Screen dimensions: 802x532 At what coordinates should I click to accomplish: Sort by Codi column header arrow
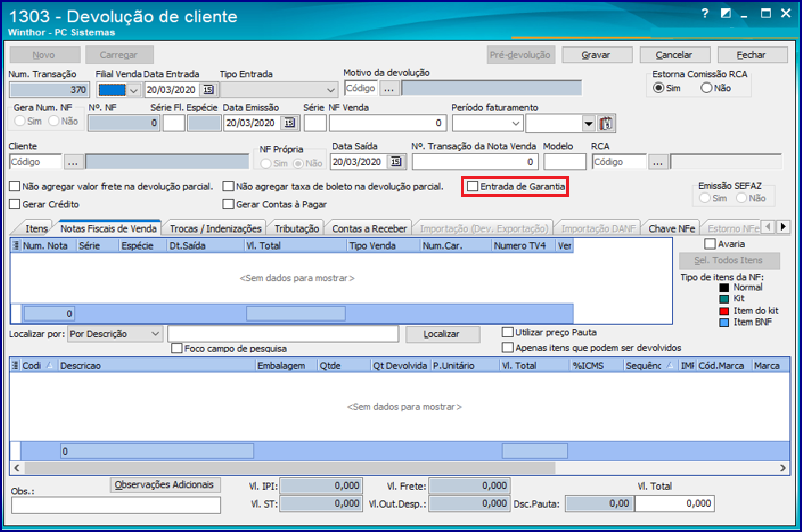(50, 365)
